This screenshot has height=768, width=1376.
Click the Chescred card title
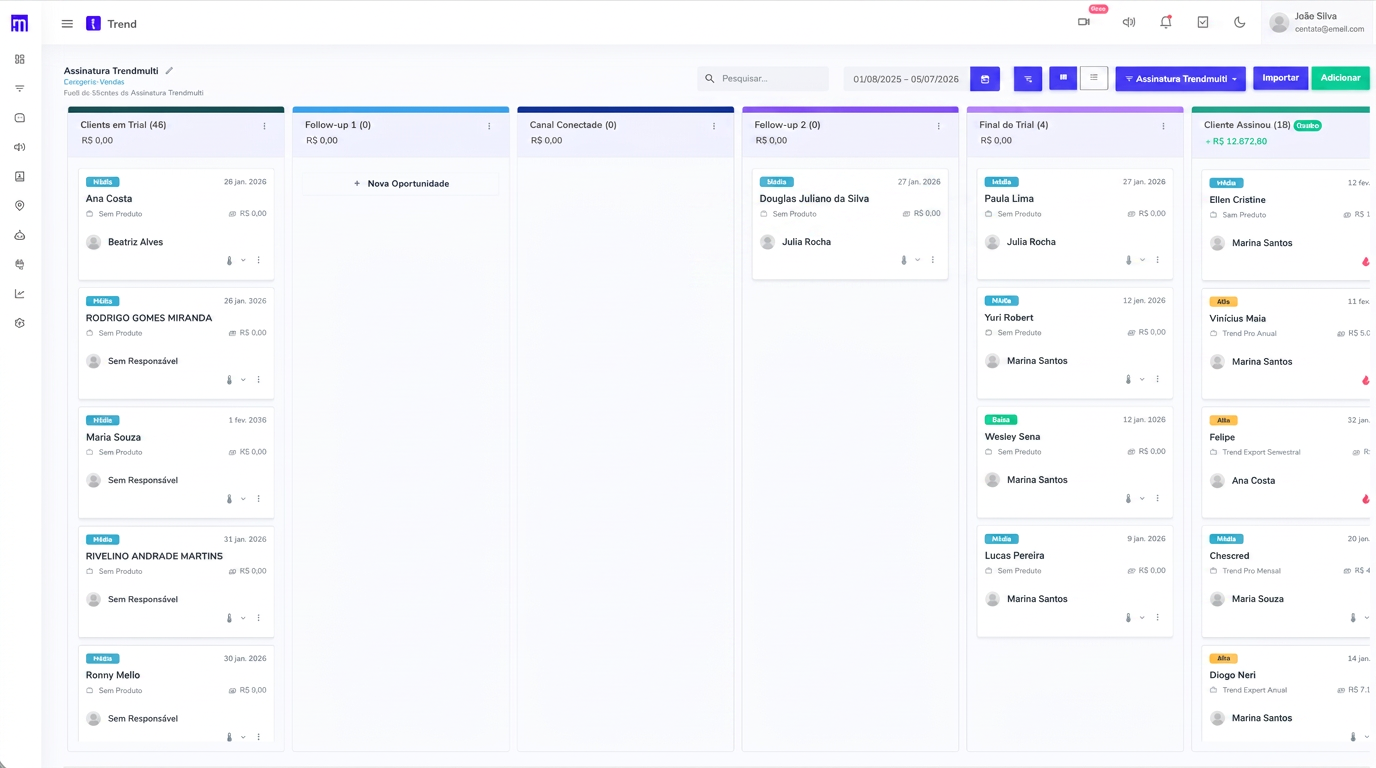coord(1229,556)
